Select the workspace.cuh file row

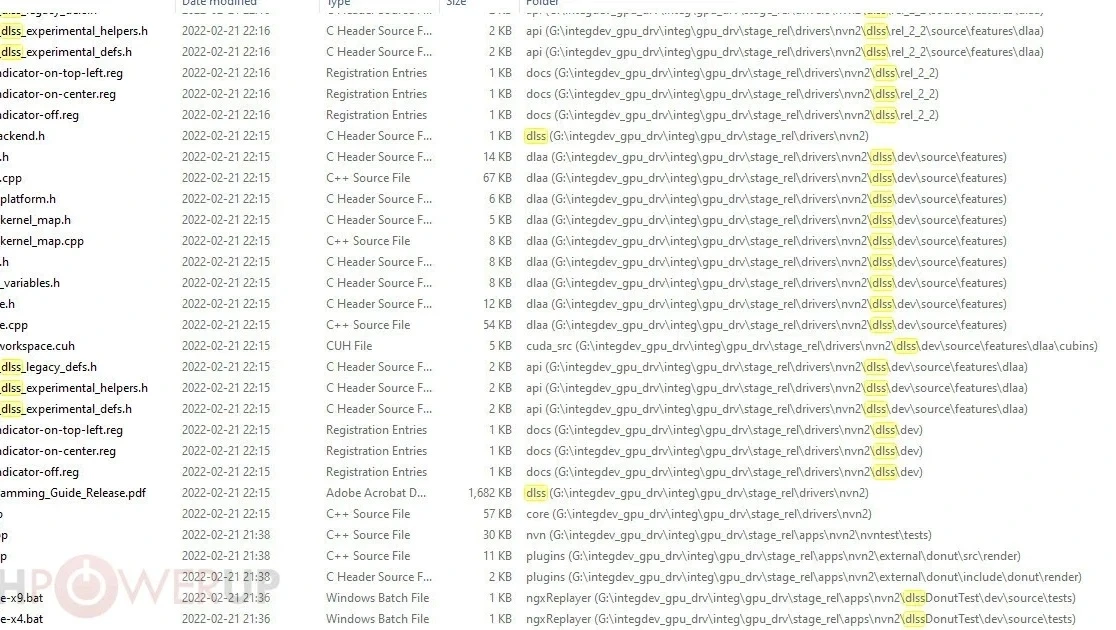[x=37, y=346]
